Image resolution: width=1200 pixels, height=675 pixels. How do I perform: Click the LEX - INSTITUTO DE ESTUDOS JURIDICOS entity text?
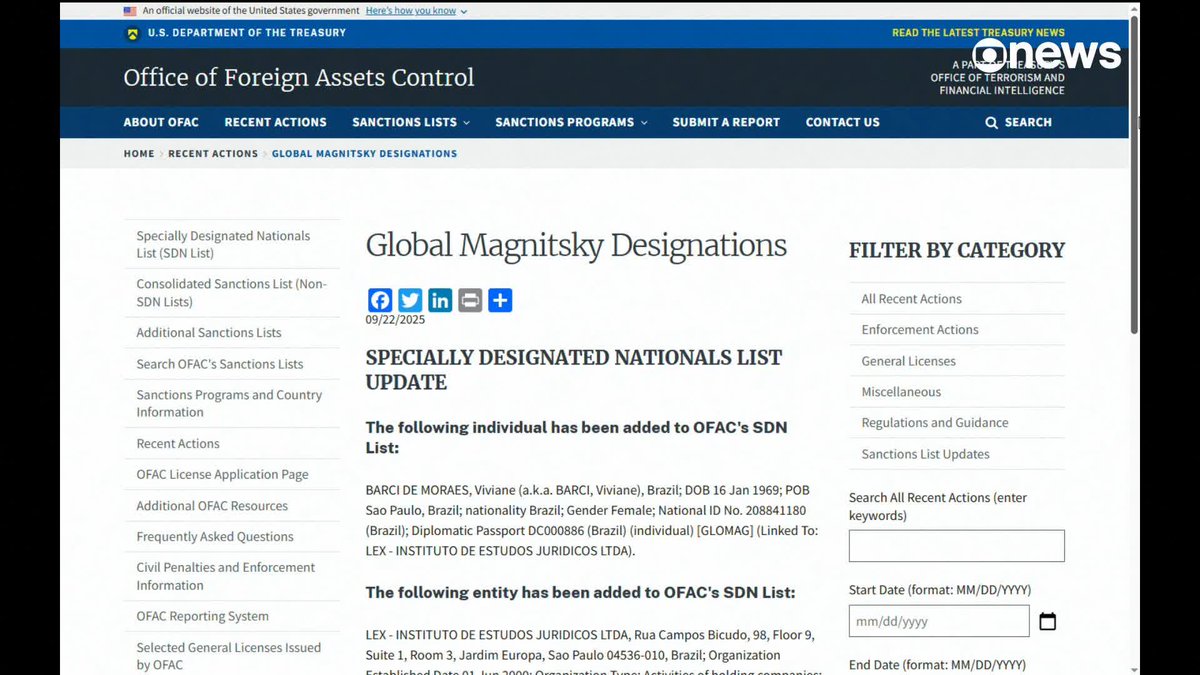tap(592, 655)
